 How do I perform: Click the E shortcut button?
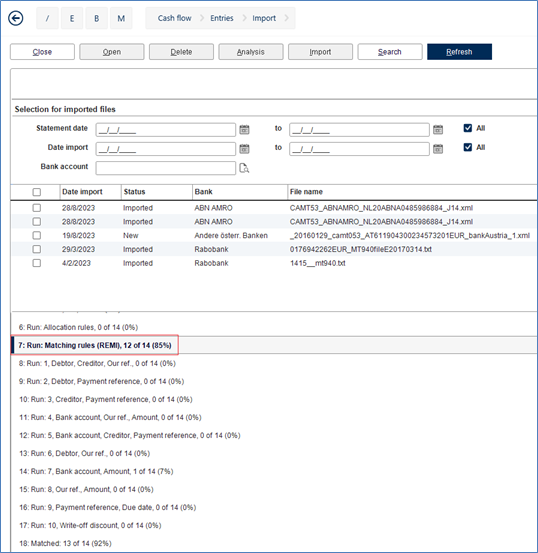[x=72, y=18]
